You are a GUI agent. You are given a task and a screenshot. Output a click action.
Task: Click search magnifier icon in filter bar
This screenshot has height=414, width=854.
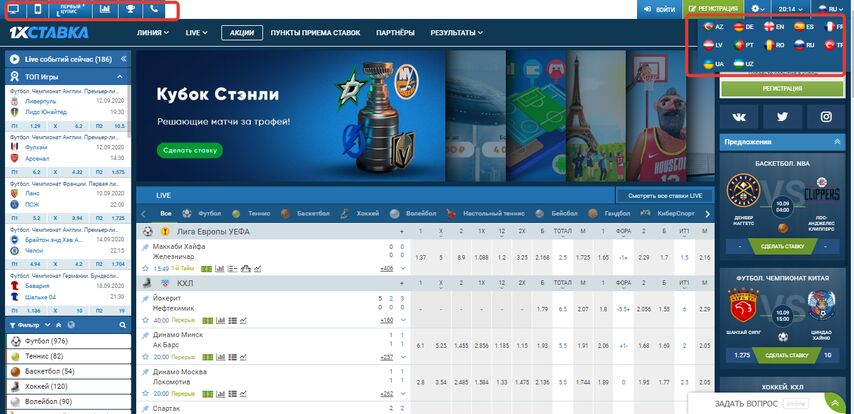pyautogui.click(x=123, y=325)
